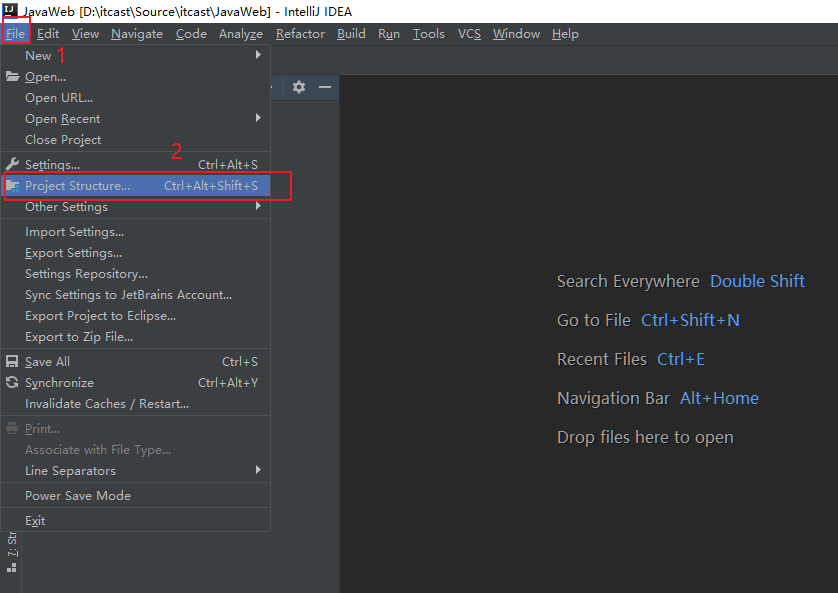
Task: Click the wrench icon beside Settings
Action: point(12,164)
